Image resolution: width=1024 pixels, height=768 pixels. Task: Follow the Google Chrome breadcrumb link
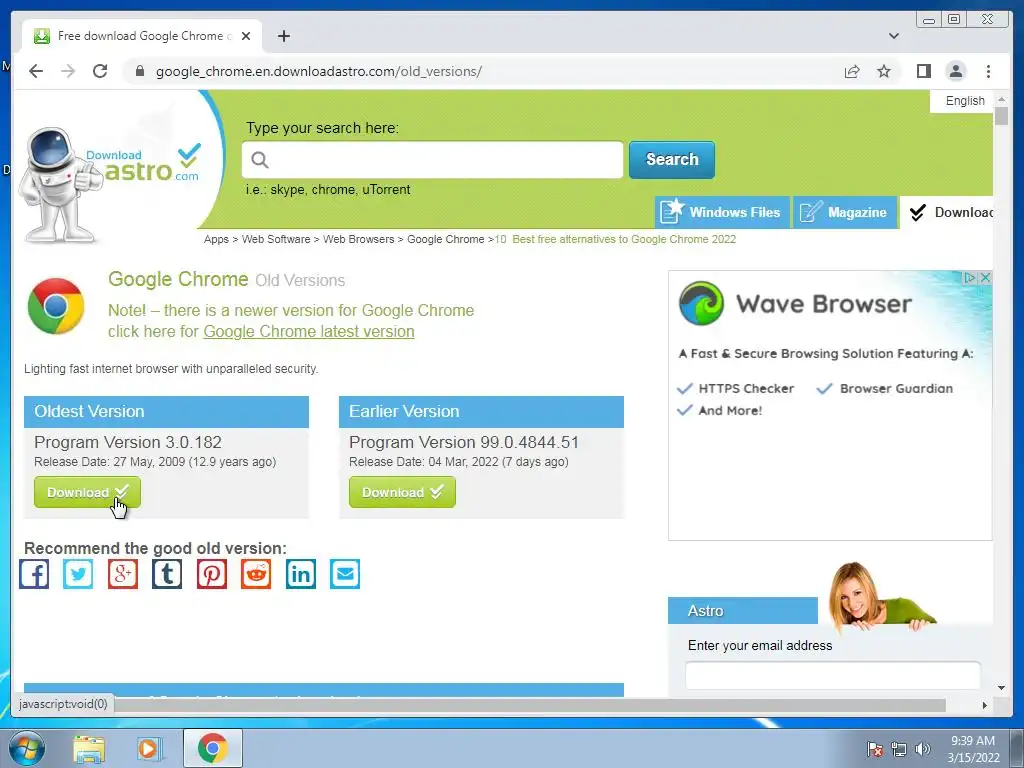coord(445,239)
